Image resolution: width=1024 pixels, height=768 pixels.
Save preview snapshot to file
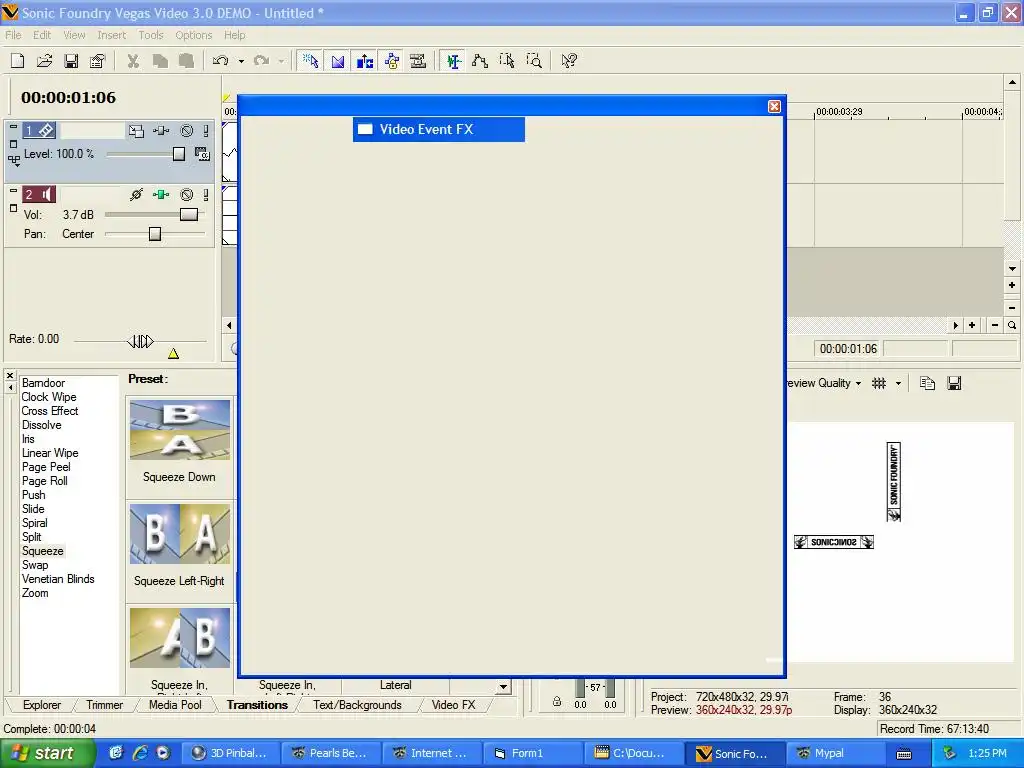coord(954,383)
